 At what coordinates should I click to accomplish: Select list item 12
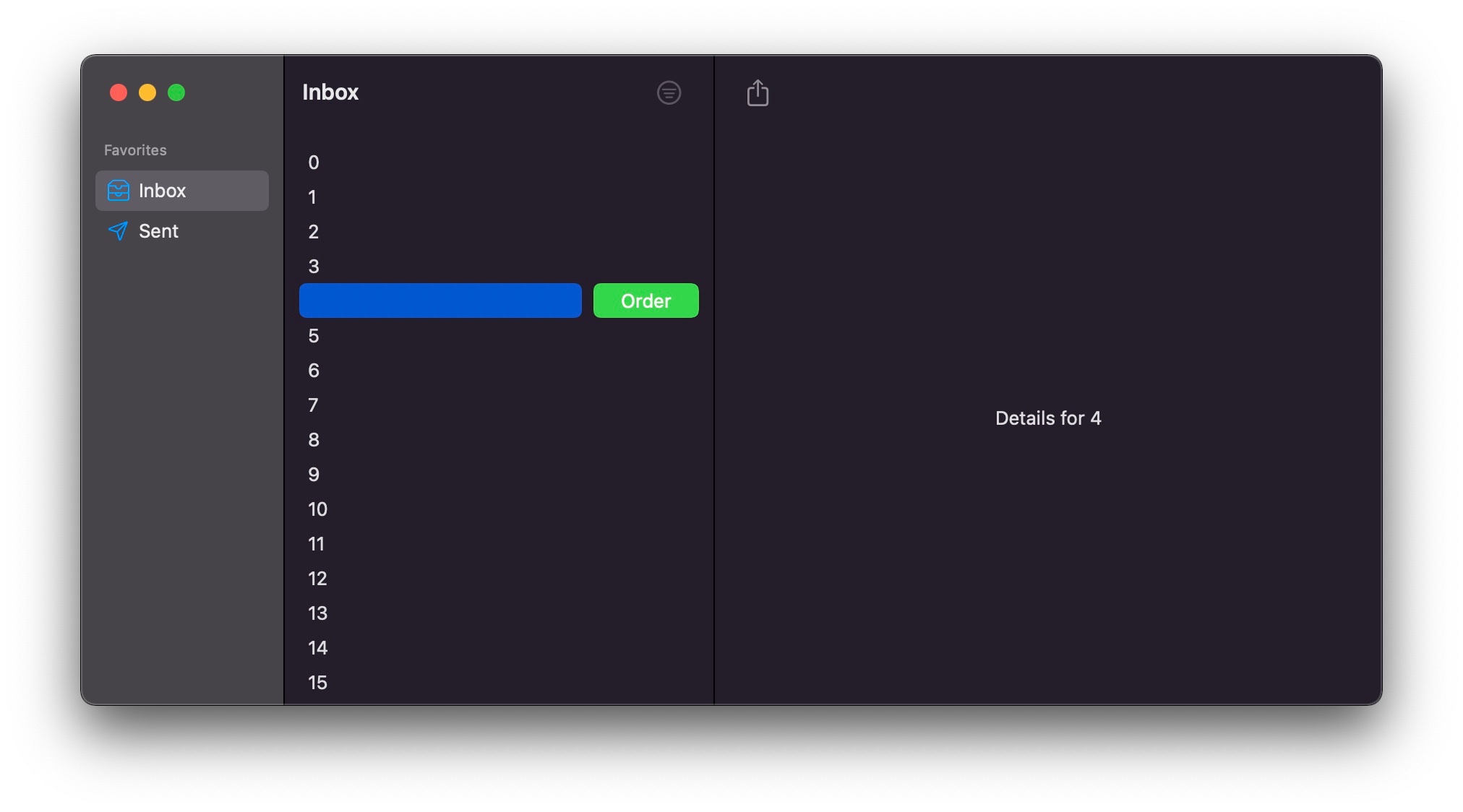[317, 579]
